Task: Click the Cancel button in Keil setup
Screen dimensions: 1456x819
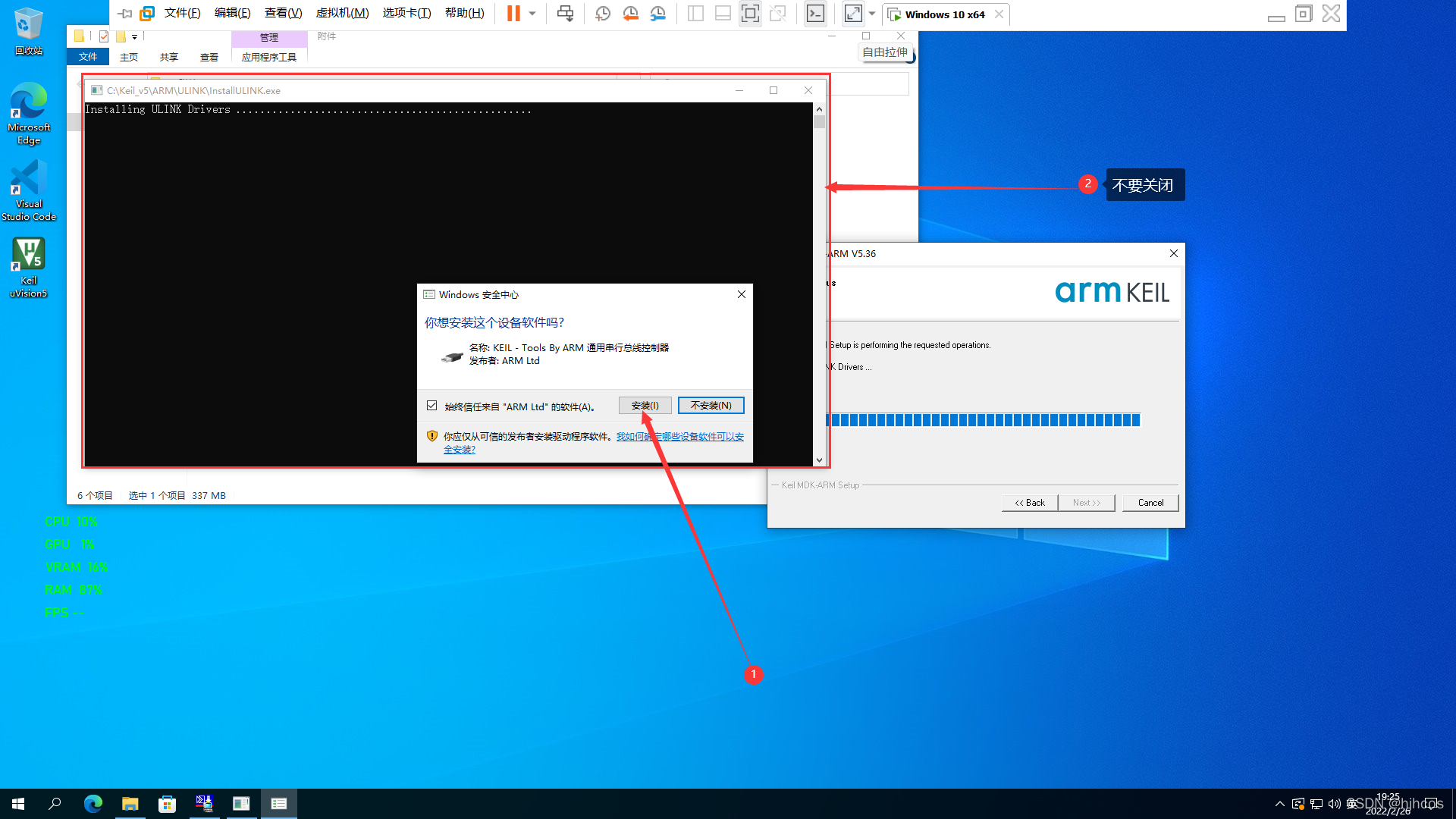Action: click(1150, 503)
